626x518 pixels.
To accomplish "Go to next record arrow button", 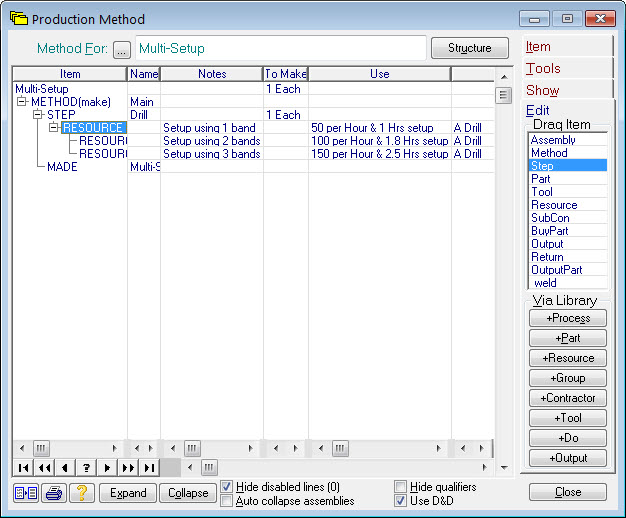I will (x=107, y=468).
